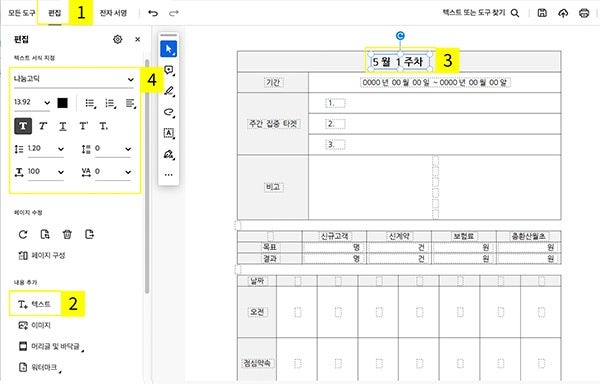This screenshot has height=384, width=600.
Task: Click the cloud upload icon
Action: pyautogui.click(x=563, y=13)
